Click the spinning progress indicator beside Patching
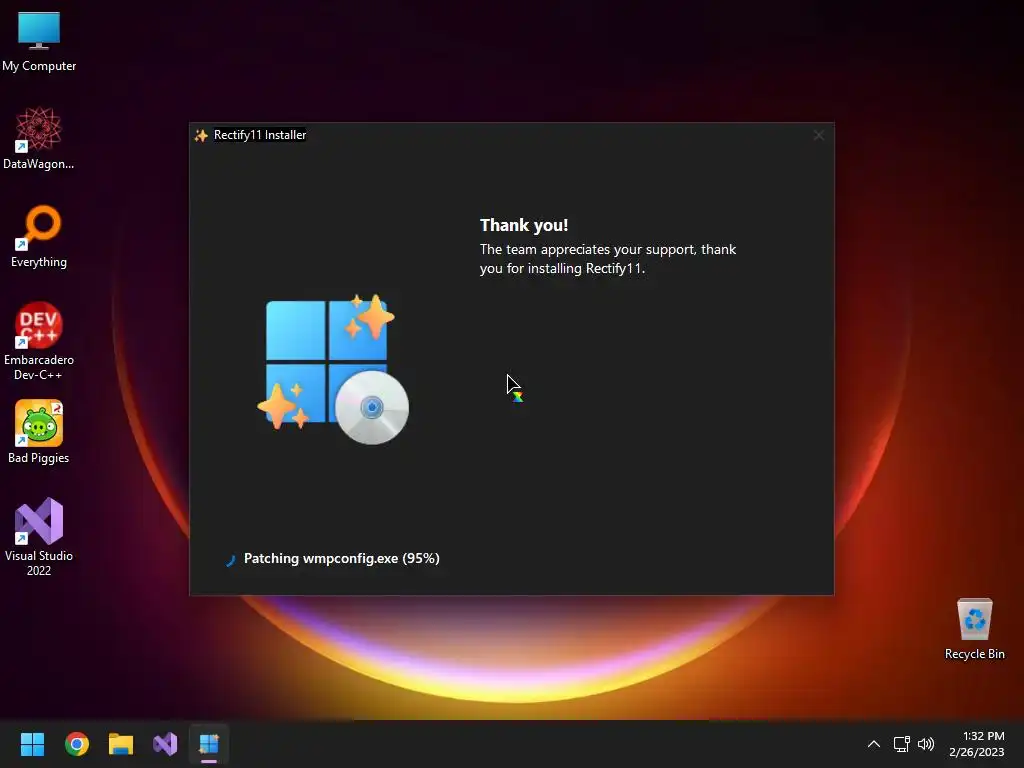The image size is (1024, 768). [x=230, y=560]
